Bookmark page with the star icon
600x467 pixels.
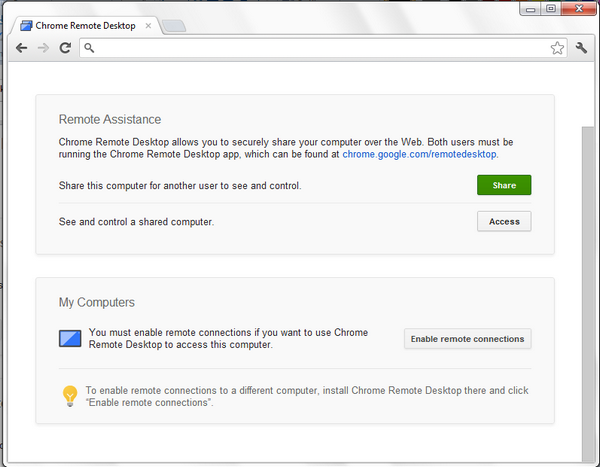[x=558, y=47]
